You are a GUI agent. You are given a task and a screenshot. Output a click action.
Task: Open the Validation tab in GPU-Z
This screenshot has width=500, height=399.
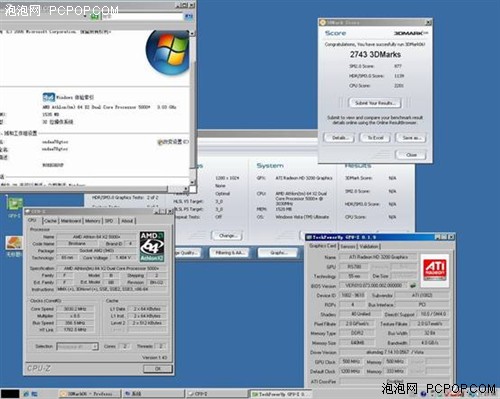coord(369,246)
